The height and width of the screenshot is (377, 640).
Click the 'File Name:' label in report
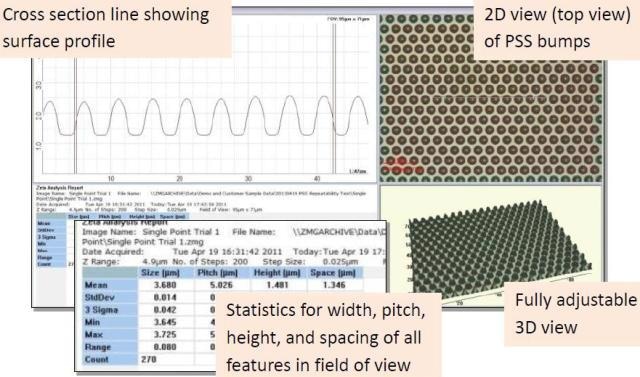click(x=253, y=232)
